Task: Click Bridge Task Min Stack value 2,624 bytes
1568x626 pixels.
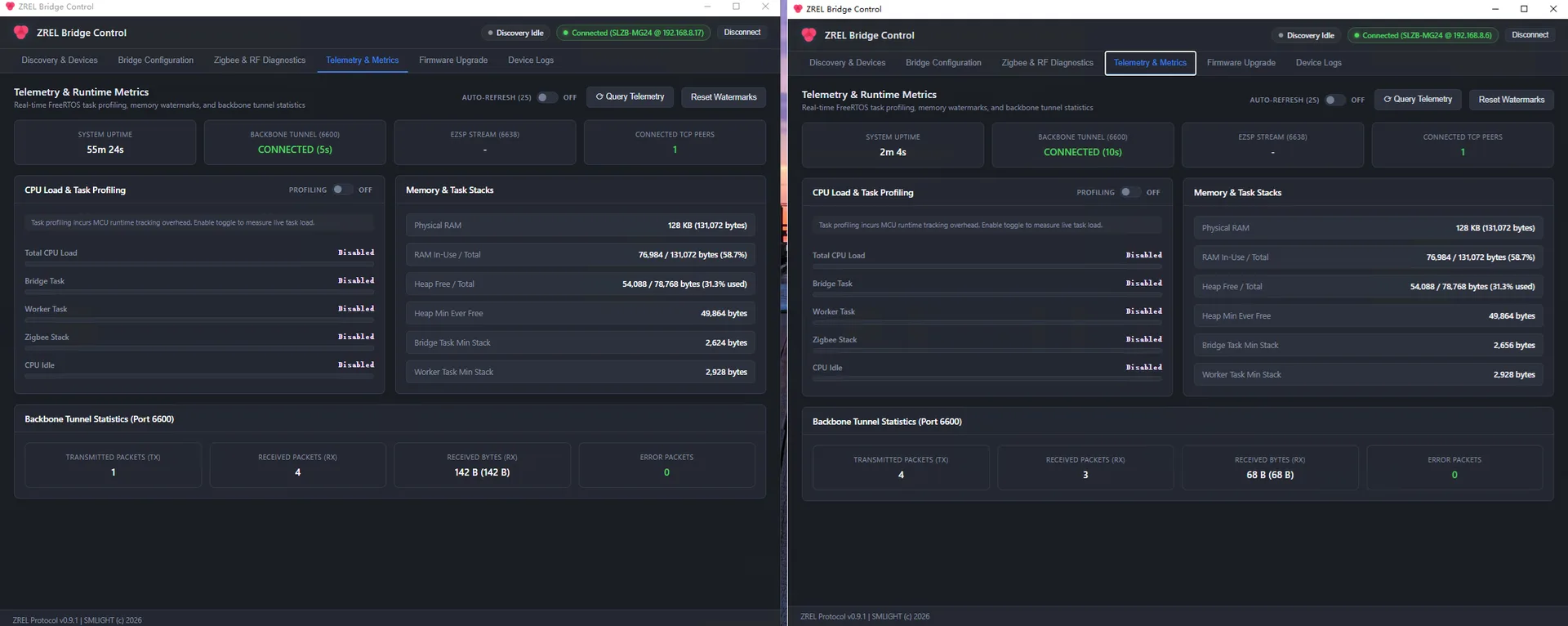Action: (x=726, y=343)
